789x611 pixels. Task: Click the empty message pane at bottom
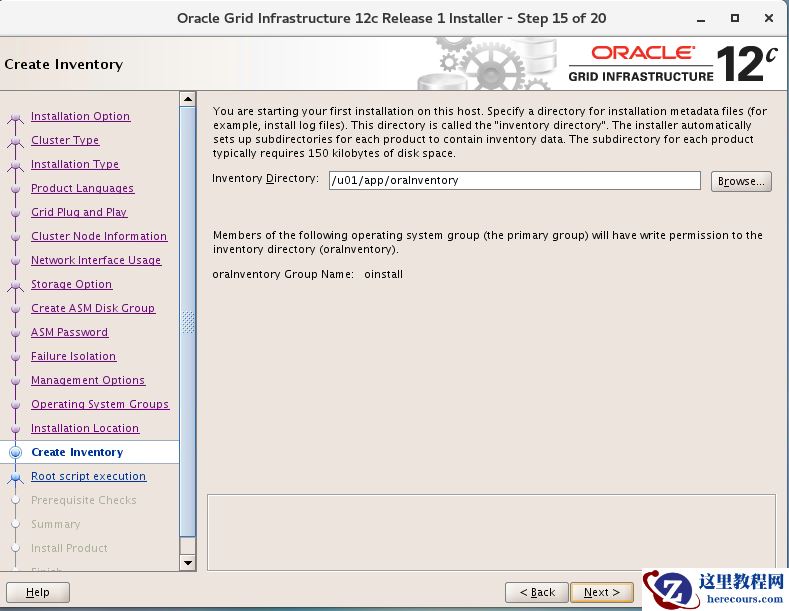(x=491, y=532)
